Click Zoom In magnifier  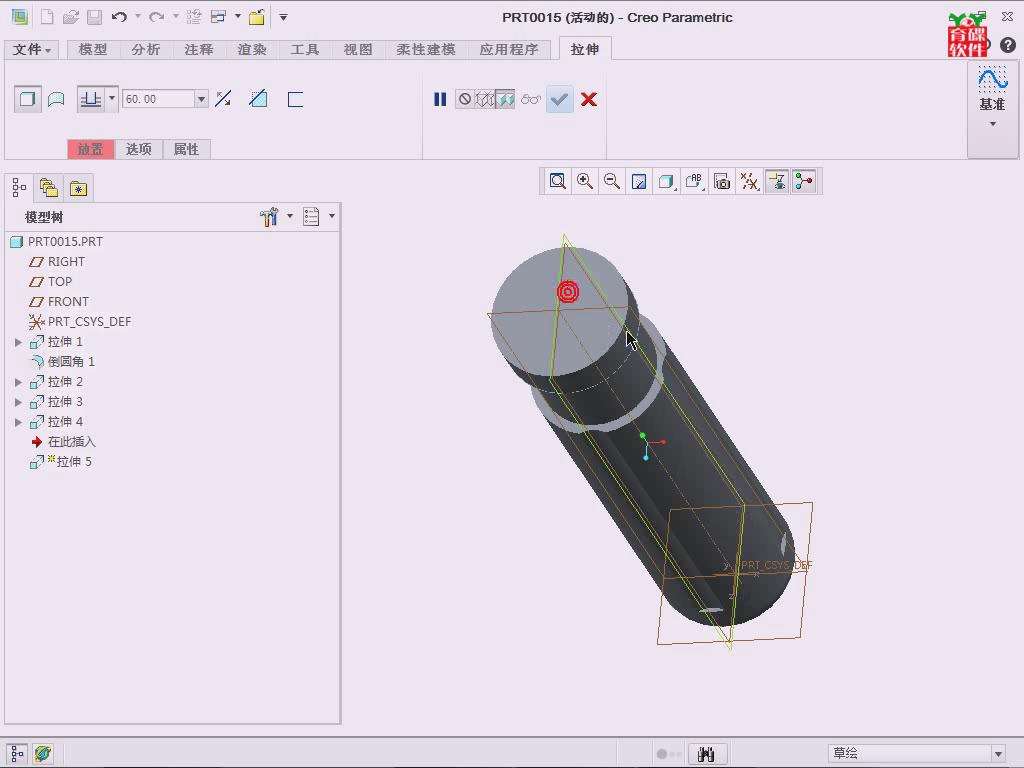coord(584,181)
